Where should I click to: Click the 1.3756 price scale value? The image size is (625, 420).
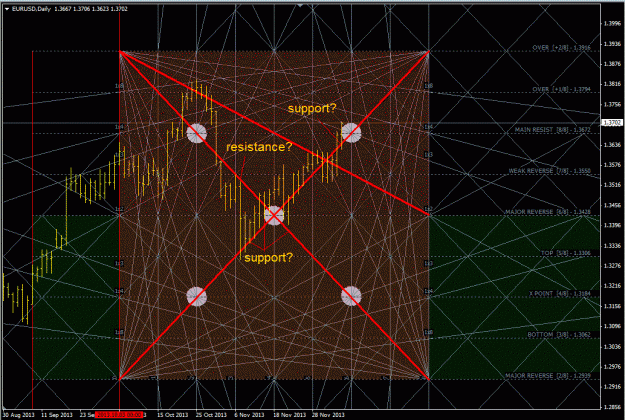[x=612, y=104]
